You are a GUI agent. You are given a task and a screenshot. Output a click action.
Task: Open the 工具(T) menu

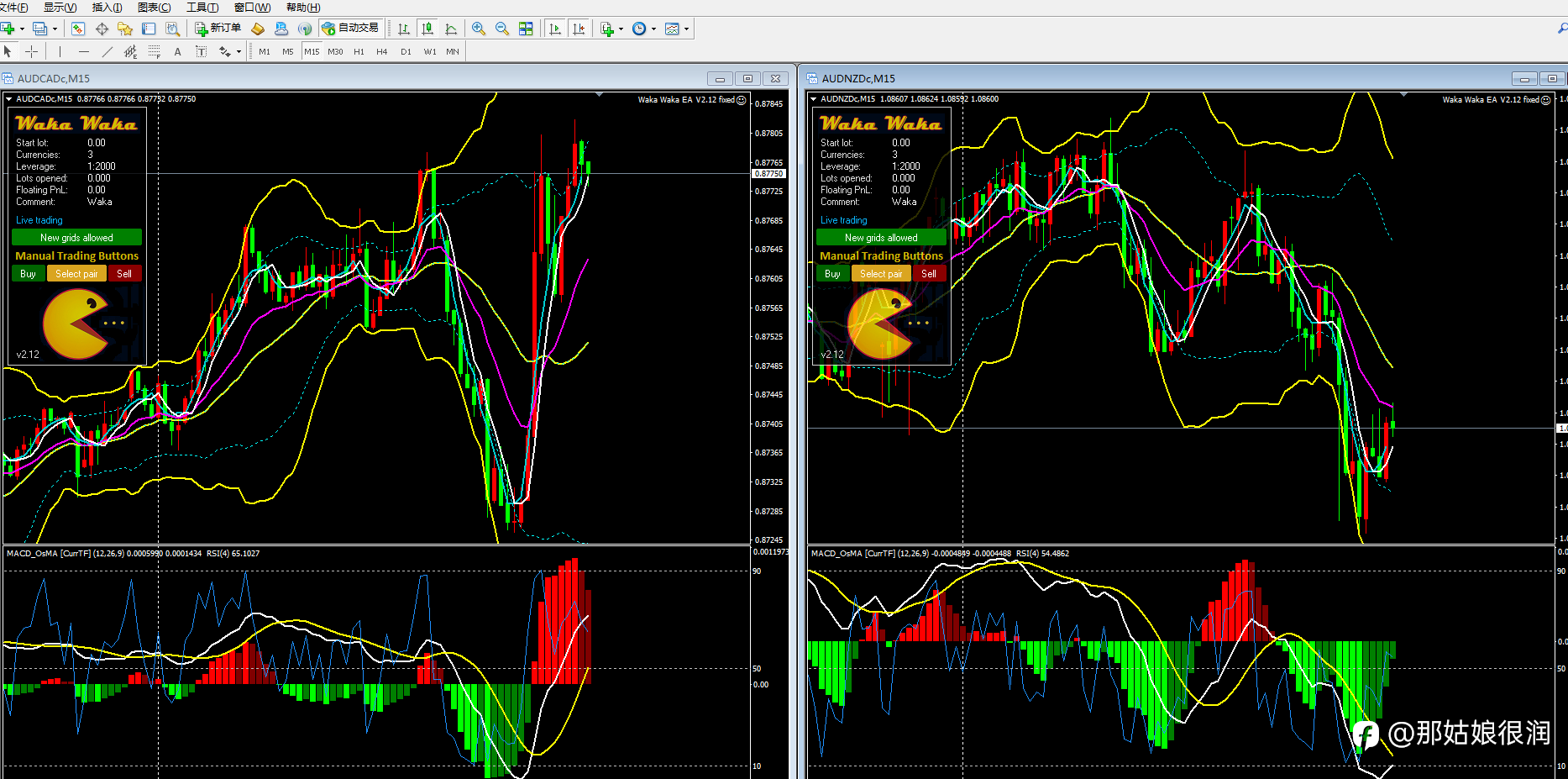(x=202, y=8)
